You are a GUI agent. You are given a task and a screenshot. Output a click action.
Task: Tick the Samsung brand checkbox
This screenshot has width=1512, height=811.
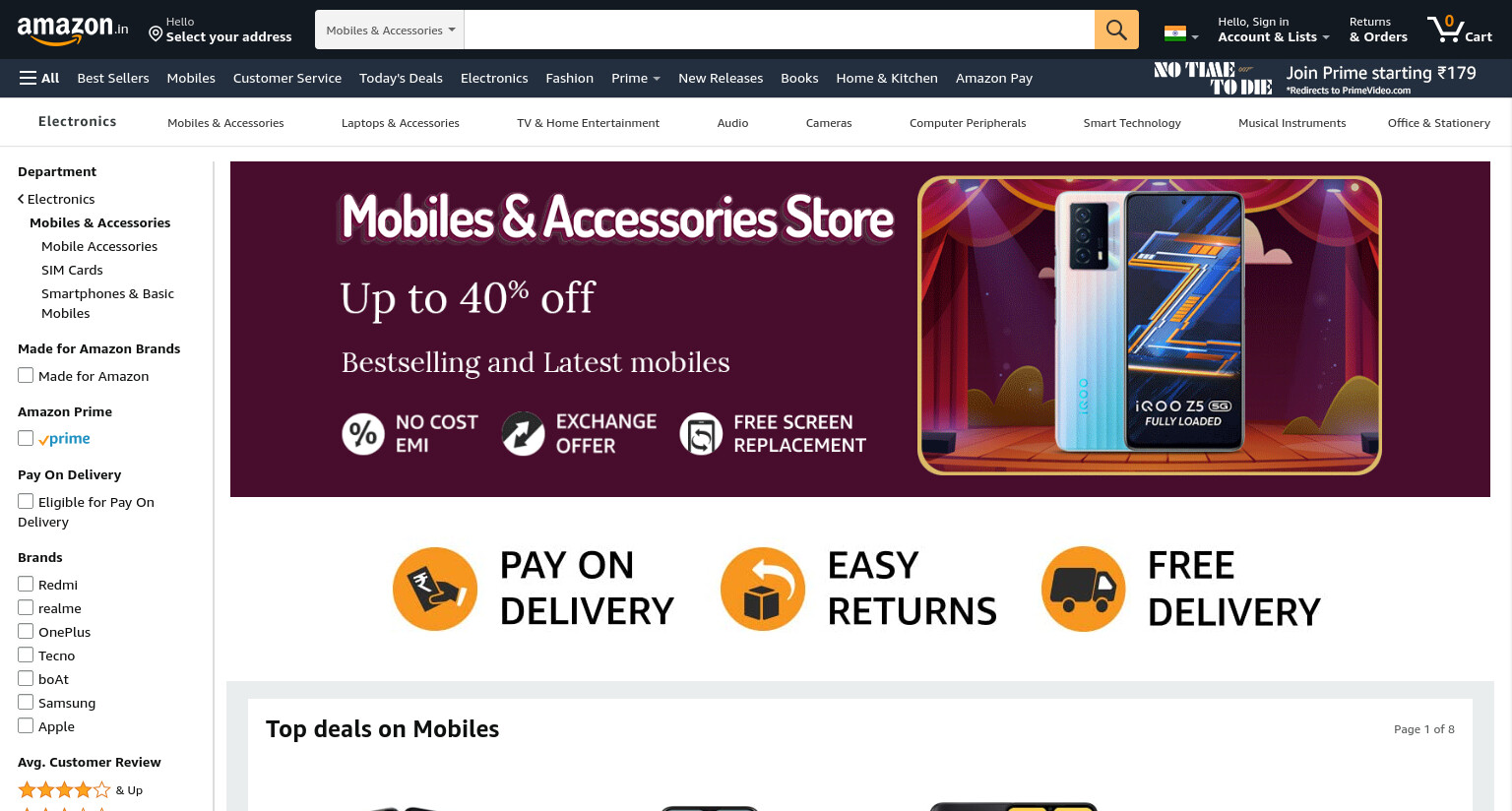click(x=26, y=702)
